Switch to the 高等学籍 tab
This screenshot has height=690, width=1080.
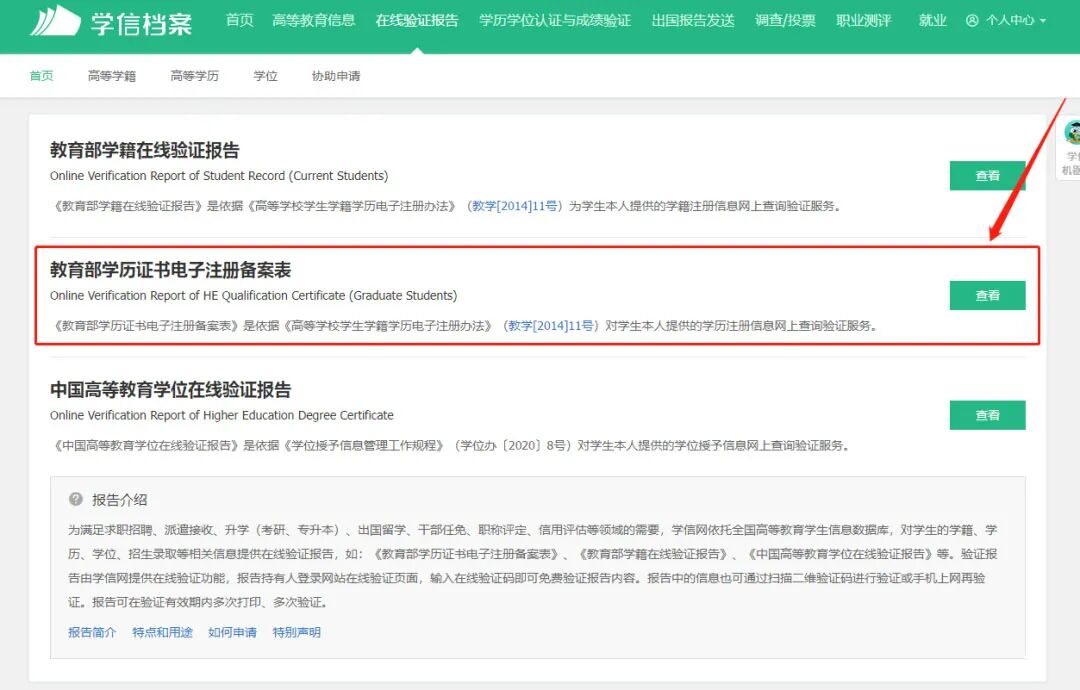point(111,75)
